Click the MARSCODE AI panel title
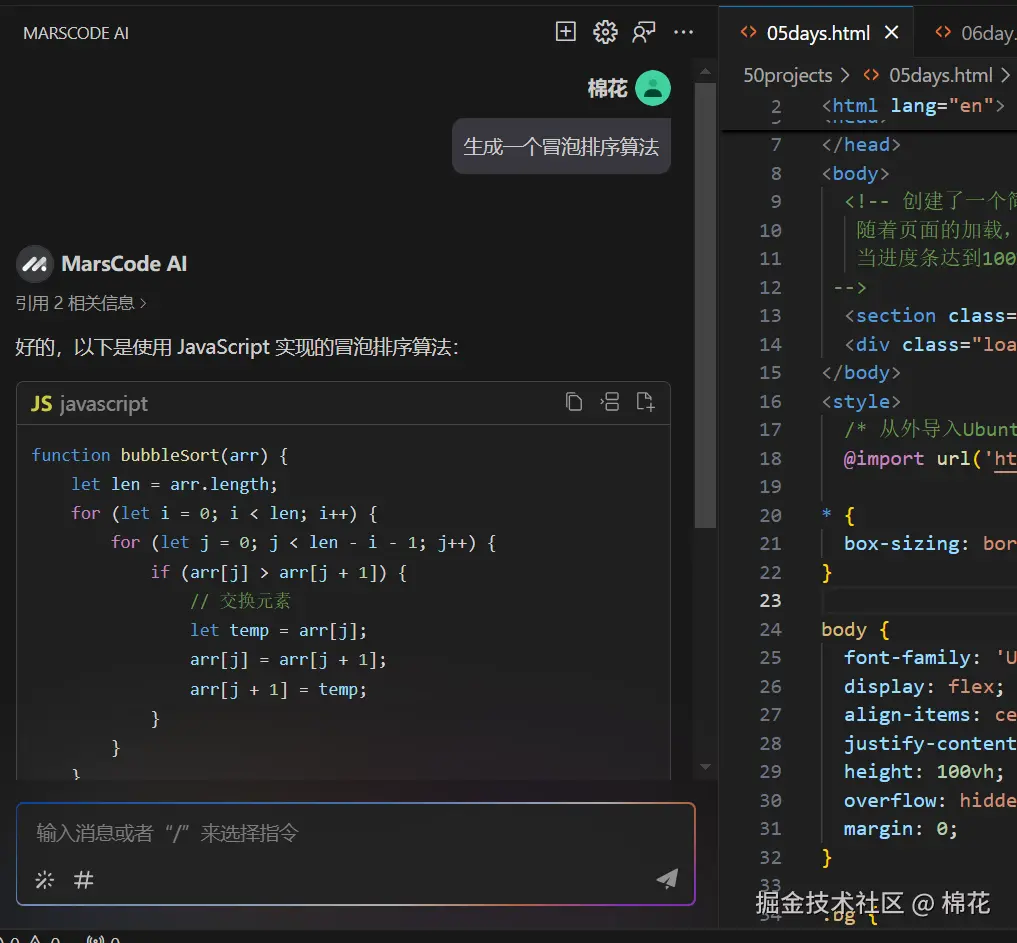 point(76,33)
